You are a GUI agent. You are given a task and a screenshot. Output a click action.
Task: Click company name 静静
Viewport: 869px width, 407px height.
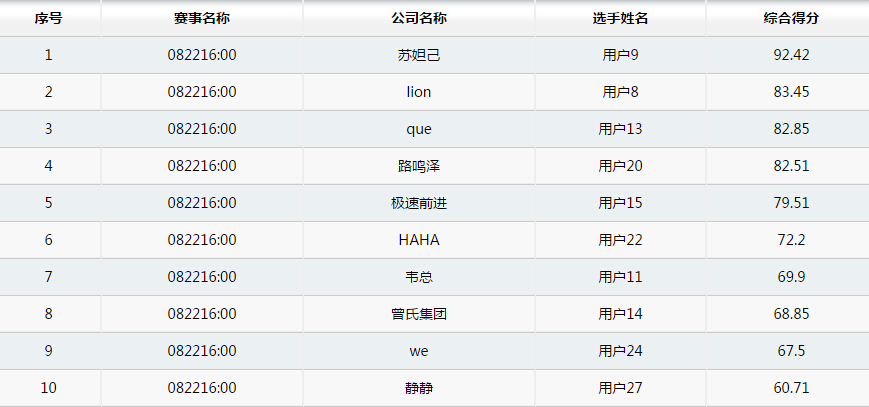click(419, 388)
